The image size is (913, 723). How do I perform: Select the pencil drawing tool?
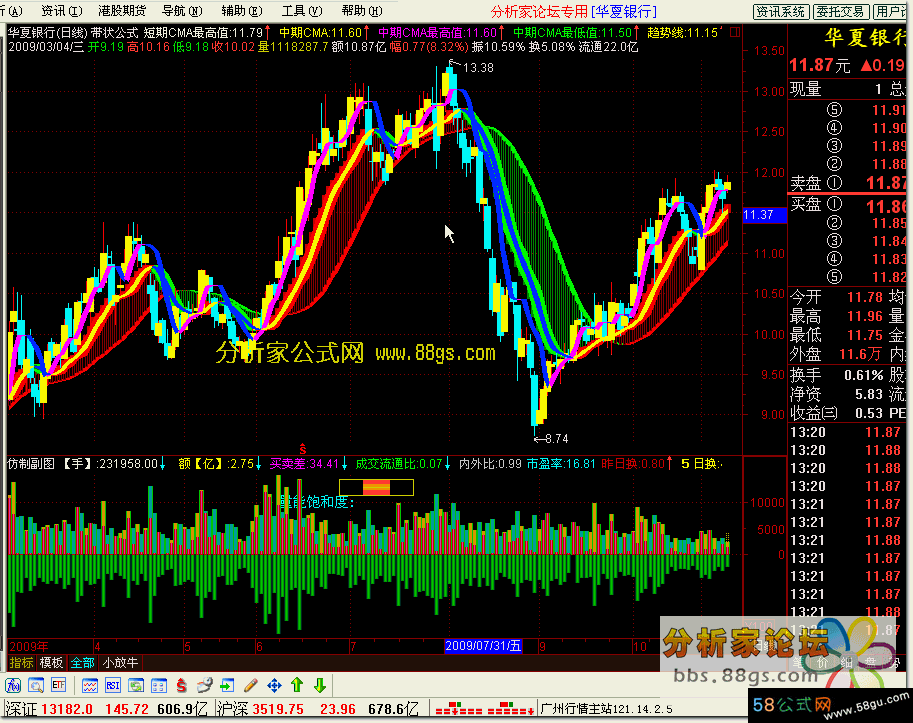[x=251, y=685]
